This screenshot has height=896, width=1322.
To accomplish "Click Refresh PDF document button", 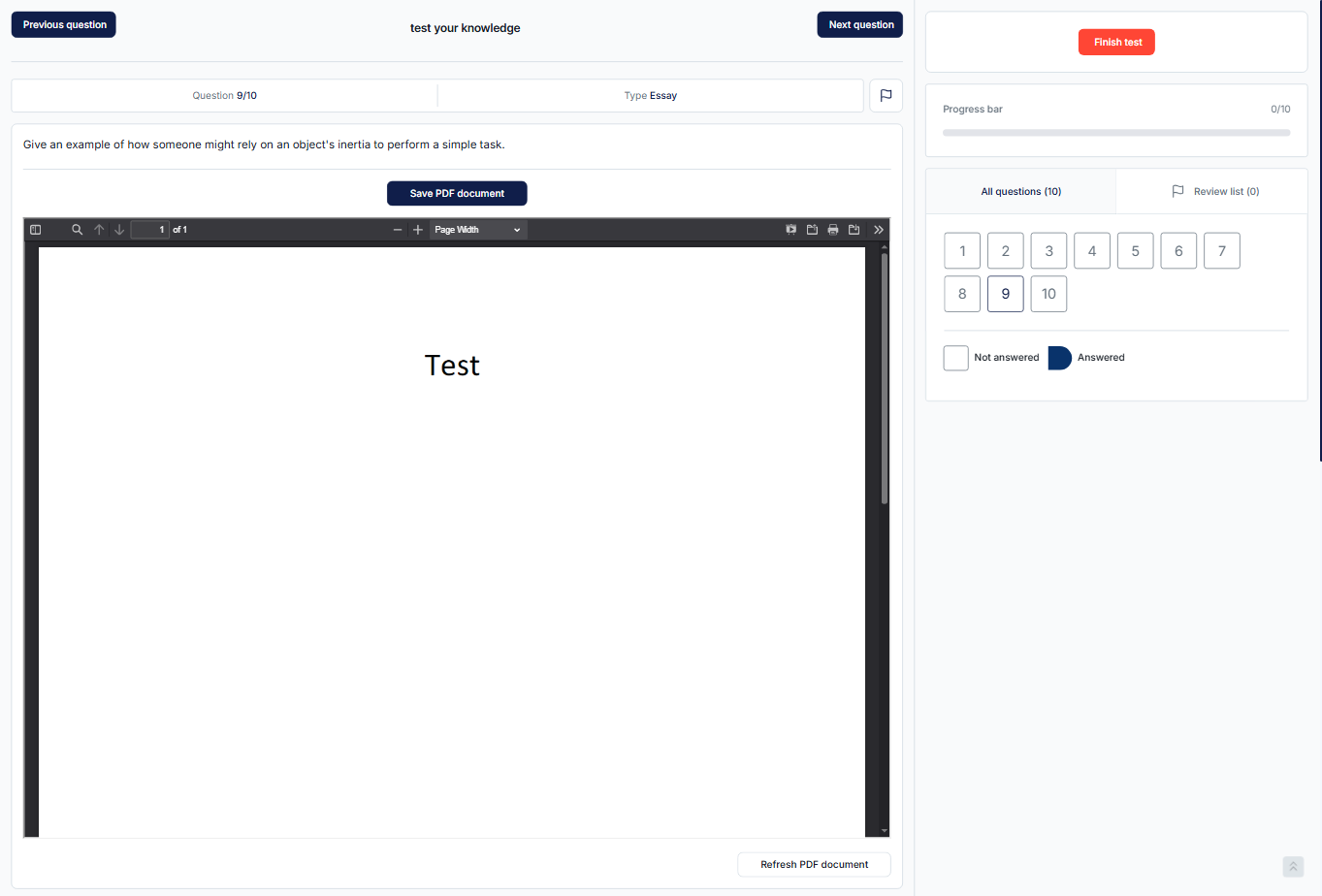I will [815, 865].
